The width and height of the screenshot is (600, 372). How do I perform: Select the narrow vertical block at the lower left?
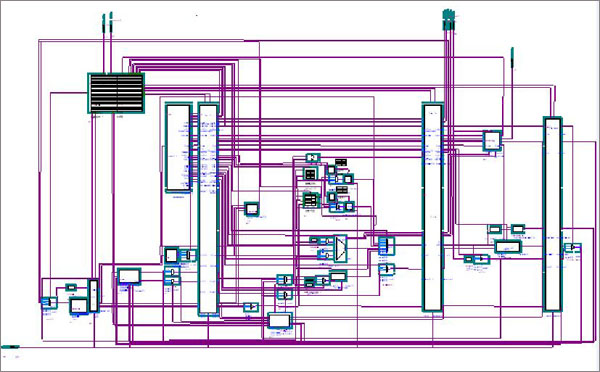click(x=93, y=296)
